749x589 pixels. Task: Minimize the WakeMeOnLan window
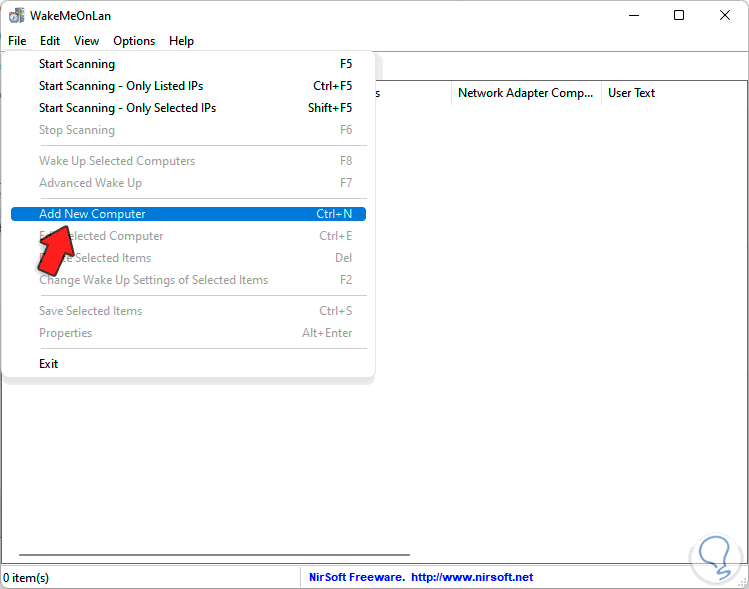coord(634,16)
